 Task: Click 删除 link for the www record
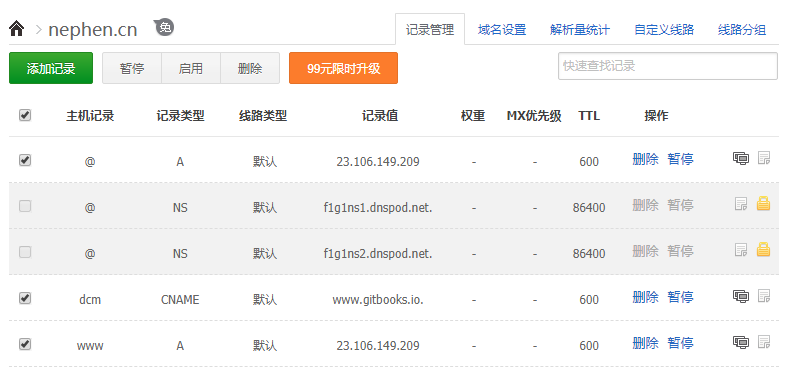645,343
